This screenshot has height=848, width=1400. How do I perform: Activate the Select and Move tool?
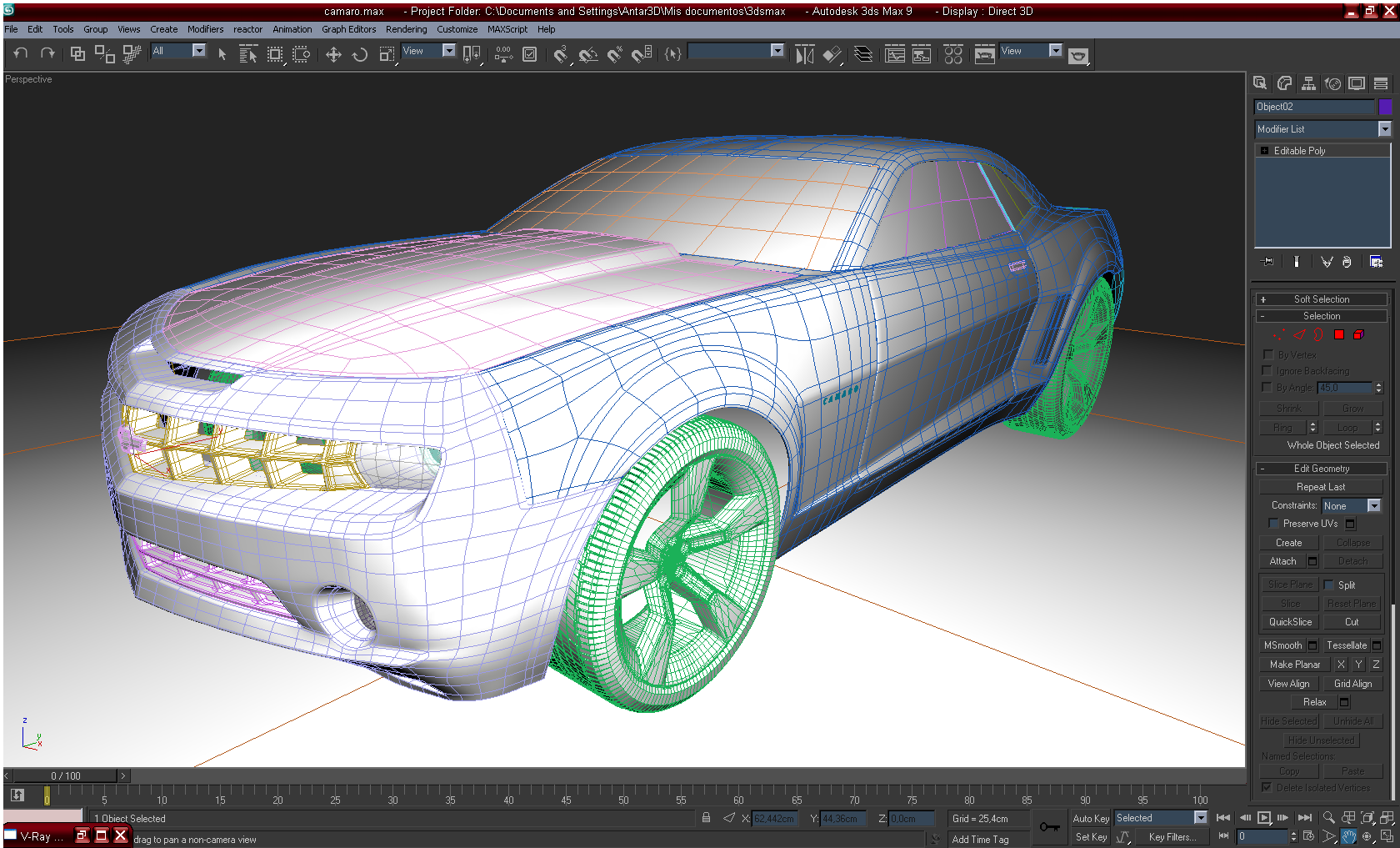tap(333, 54)
